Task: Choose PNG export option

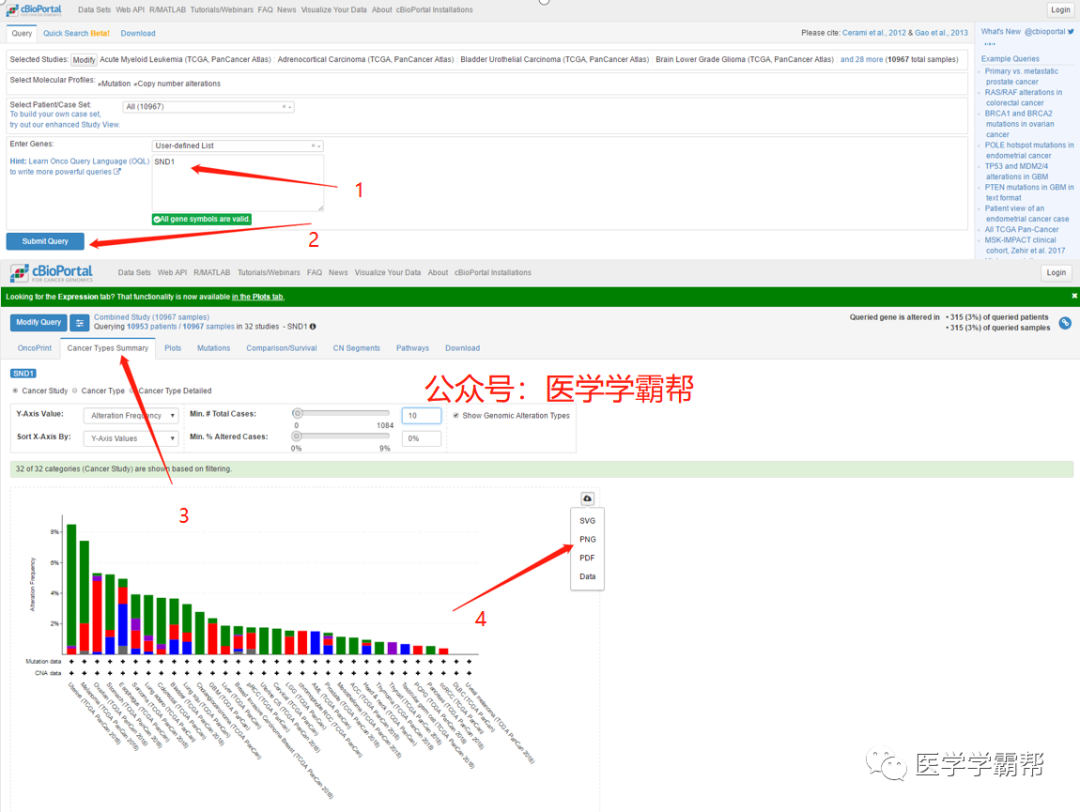Action: 587,539
